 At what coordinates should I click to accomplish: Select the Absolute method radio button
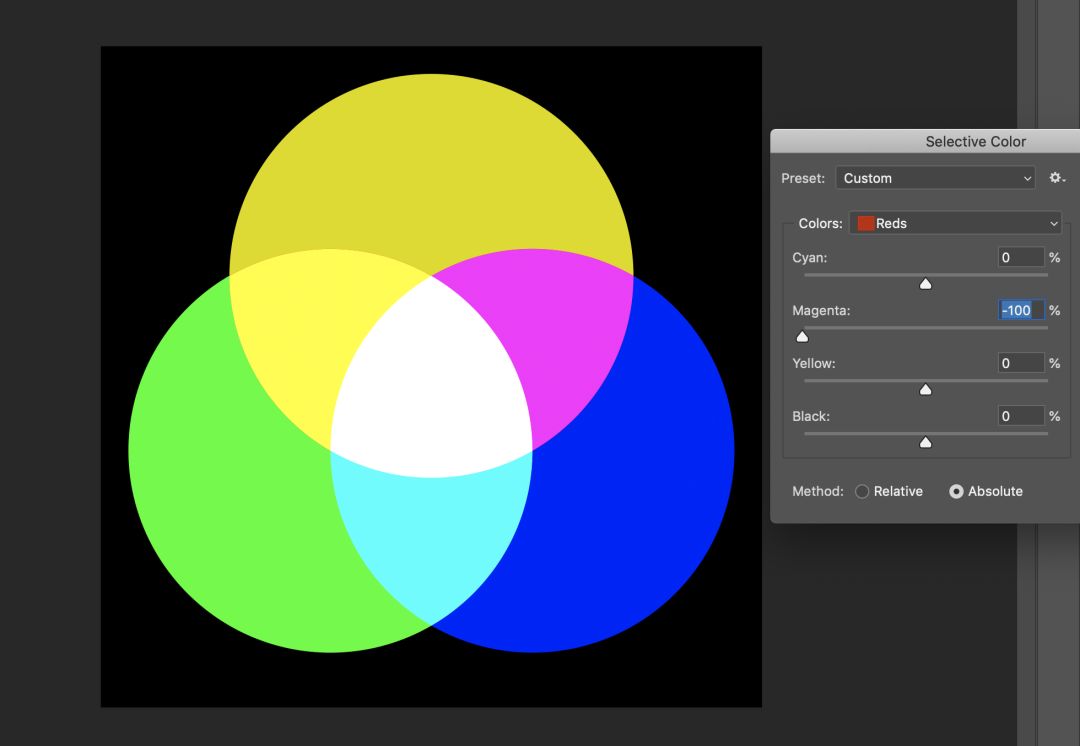[956, 492]
